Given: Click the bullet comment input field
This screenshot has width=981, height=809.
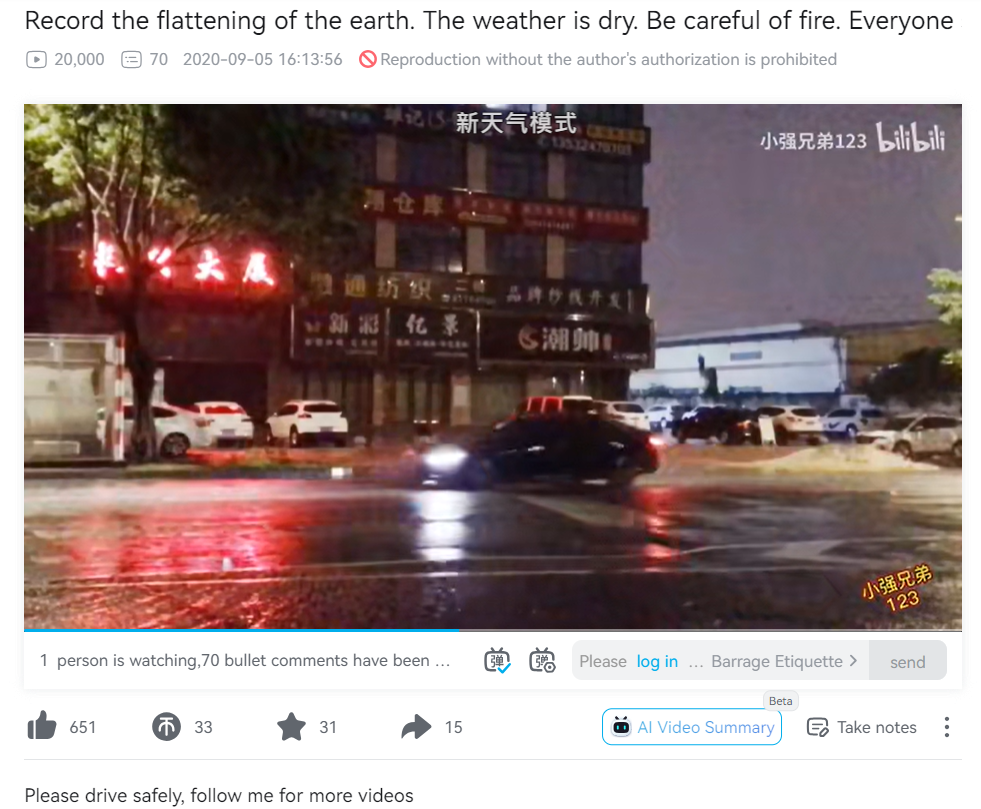Looking at the screenshot, I should pos(720,661).
